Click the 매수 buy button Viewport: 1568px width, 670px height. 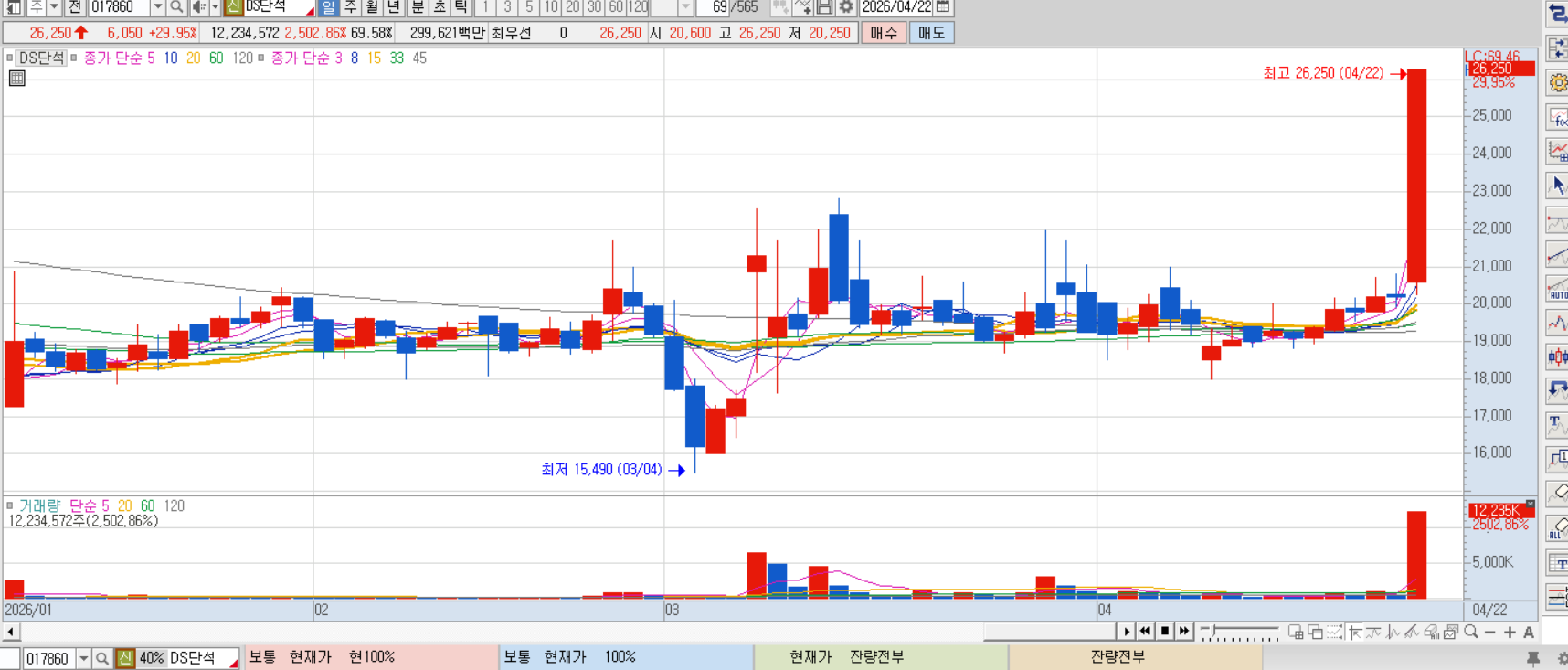tap(884, 33)
